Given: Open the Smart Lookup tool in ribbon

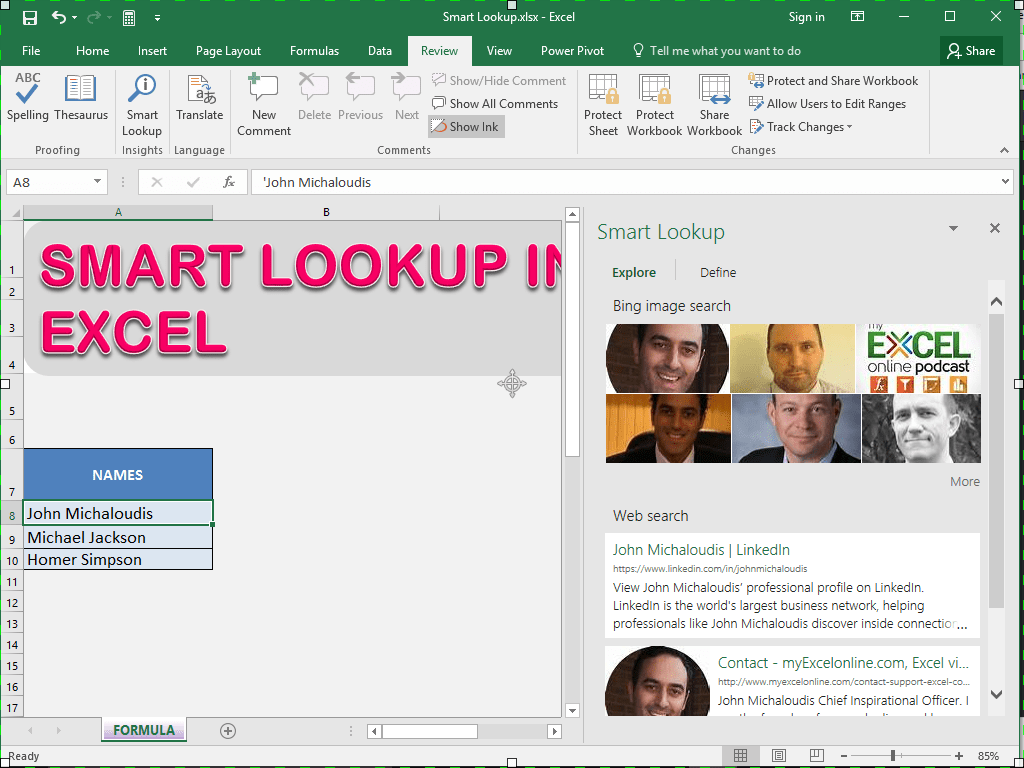Looking at the screenshot, I should pos(142,106).
